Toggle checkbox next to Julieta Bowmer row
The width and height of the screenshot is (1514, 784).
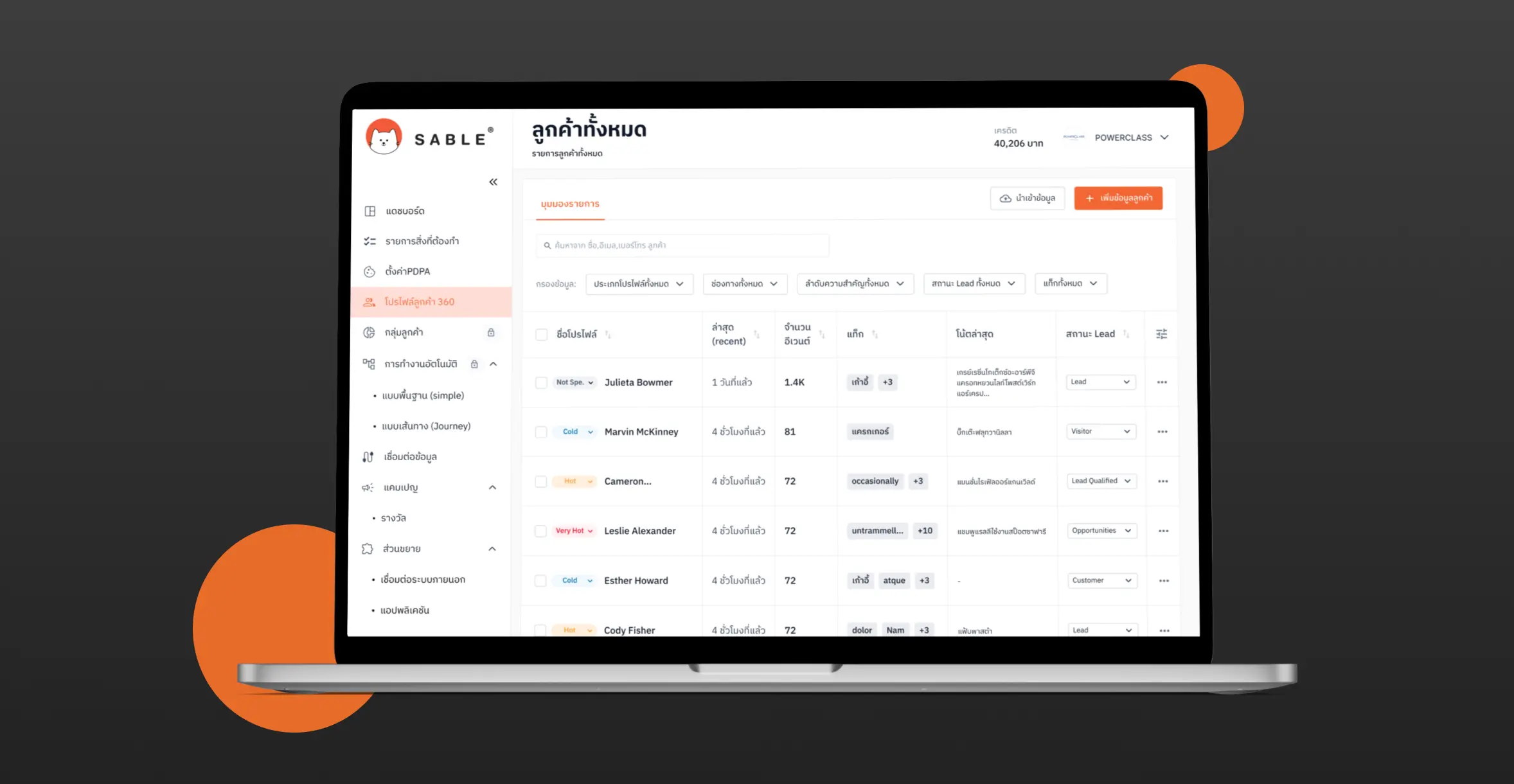coord(541,381)
